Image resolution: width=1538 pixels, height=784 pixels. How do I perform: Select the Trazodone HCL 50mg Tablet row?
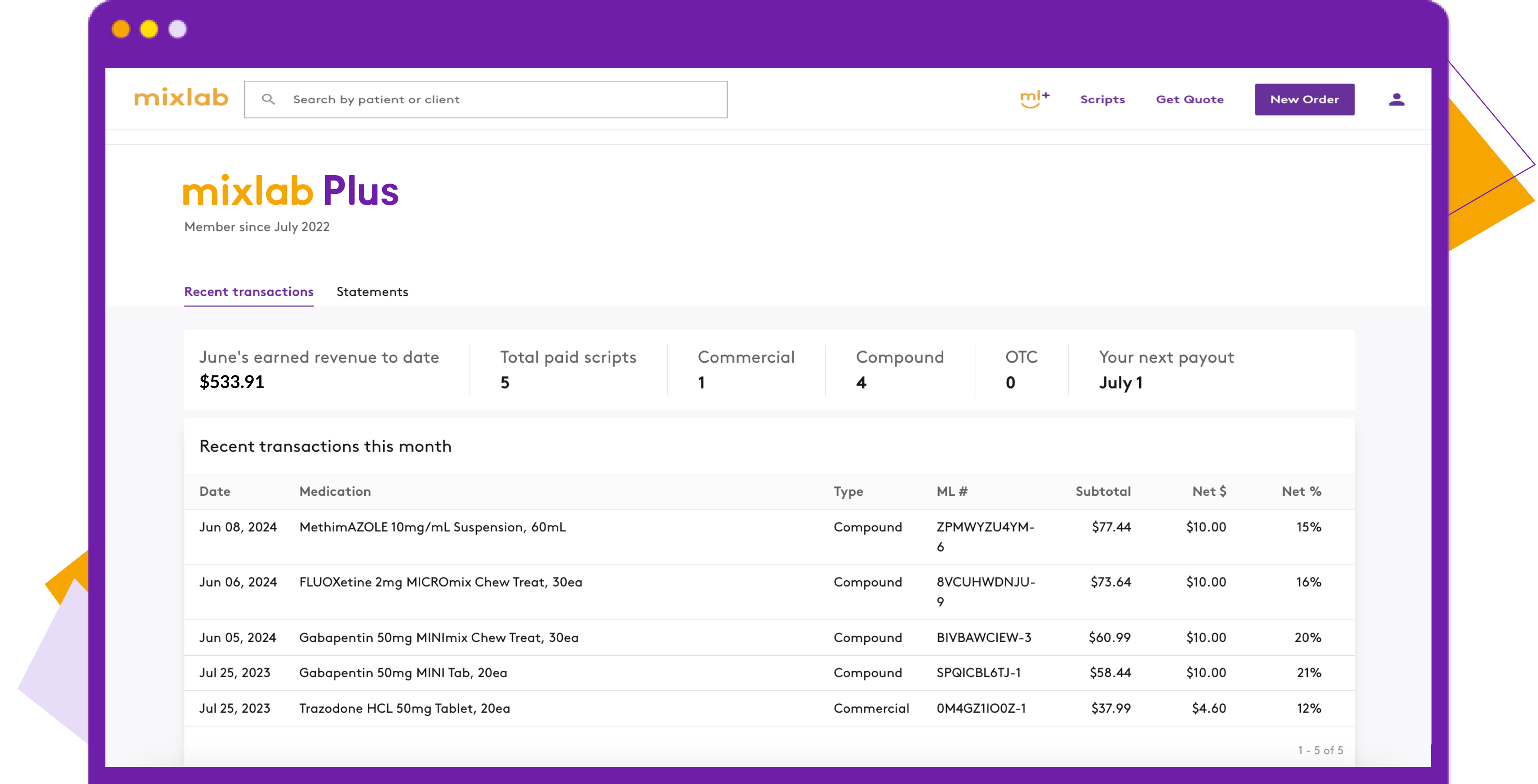point(404,709)
